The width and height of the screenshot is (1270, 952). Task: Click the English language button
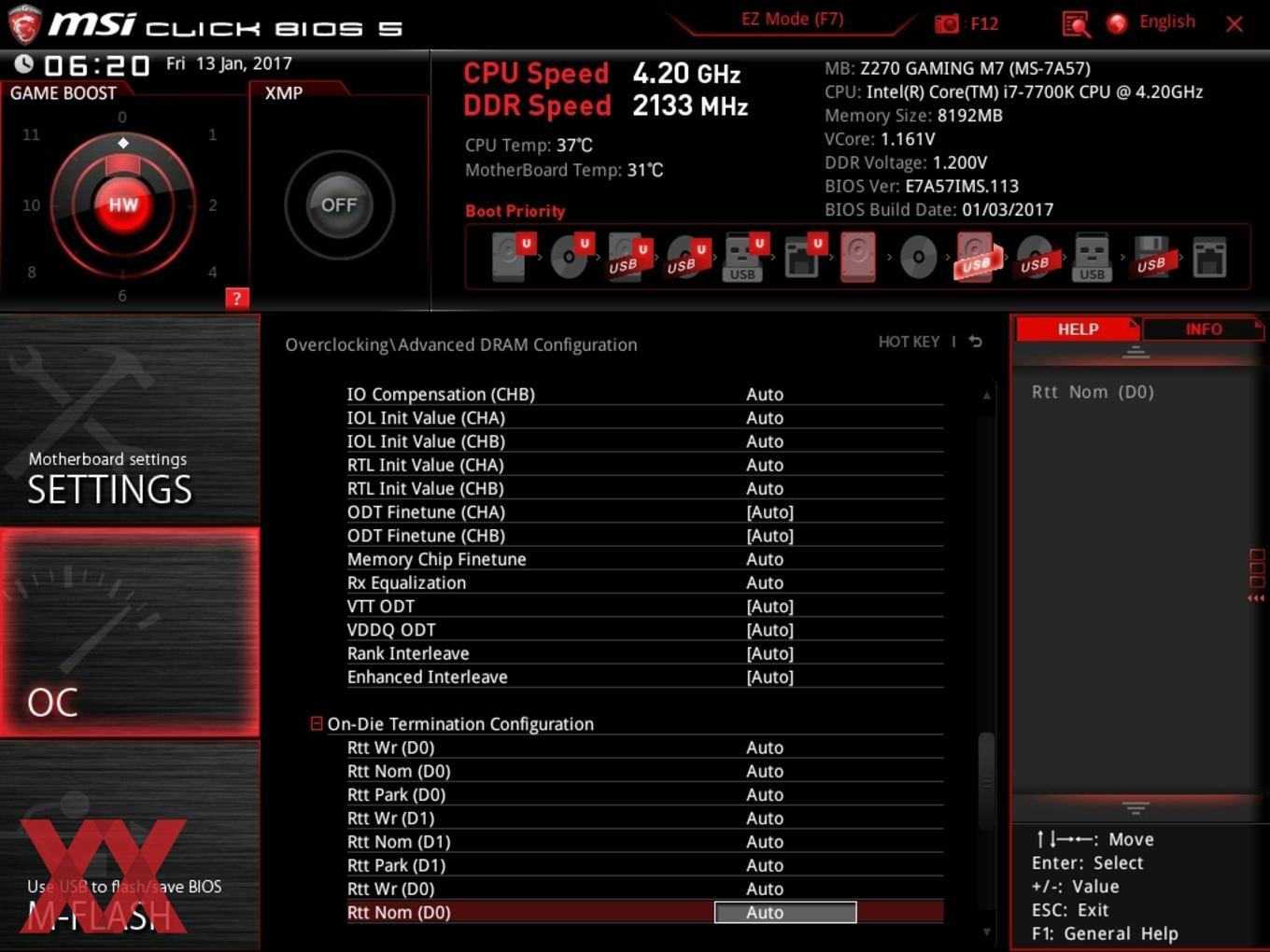[1167, 21]
